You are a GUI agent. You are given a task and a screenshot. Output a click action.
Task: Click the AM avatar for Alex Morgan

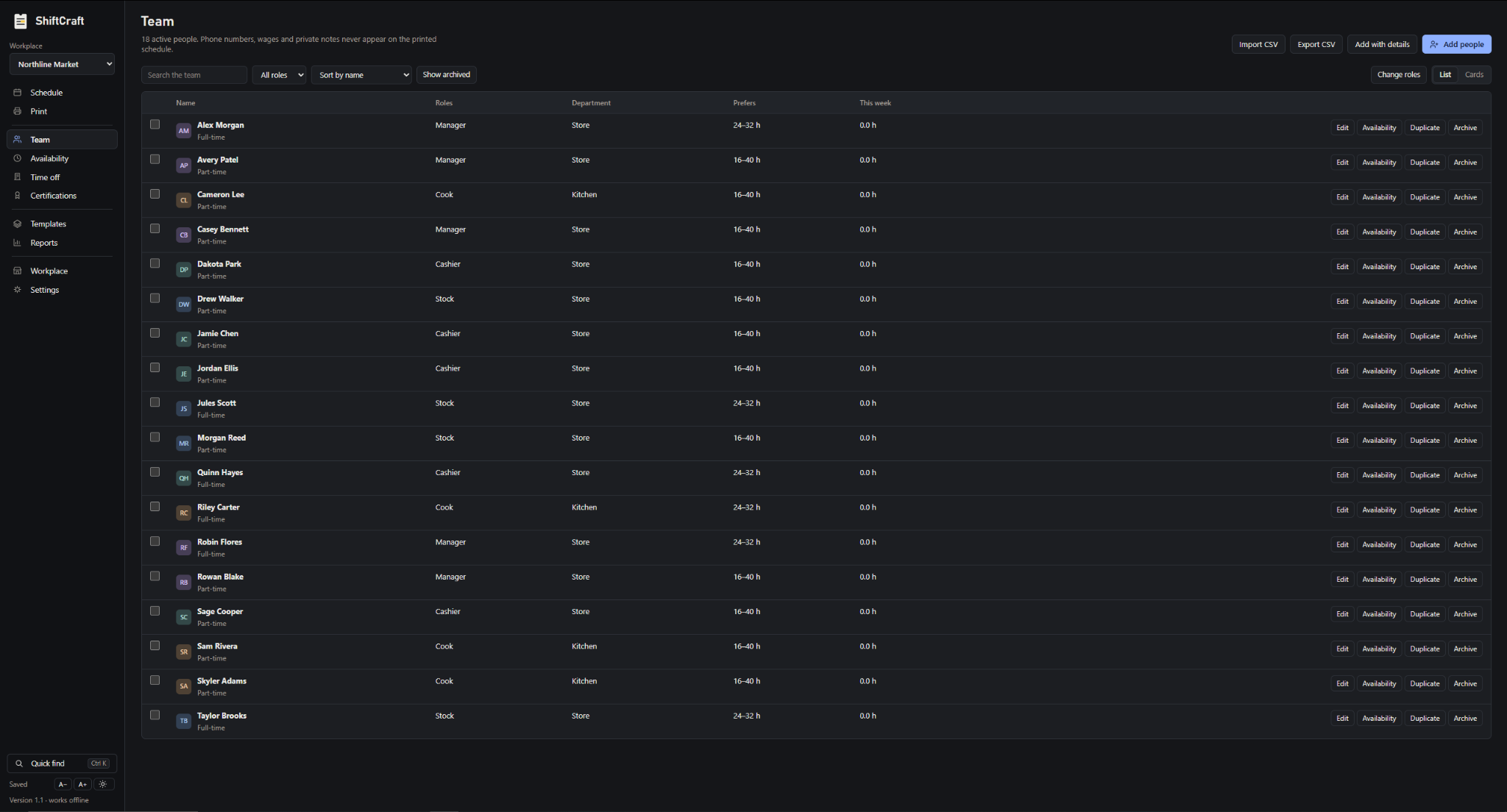(184, 131)
